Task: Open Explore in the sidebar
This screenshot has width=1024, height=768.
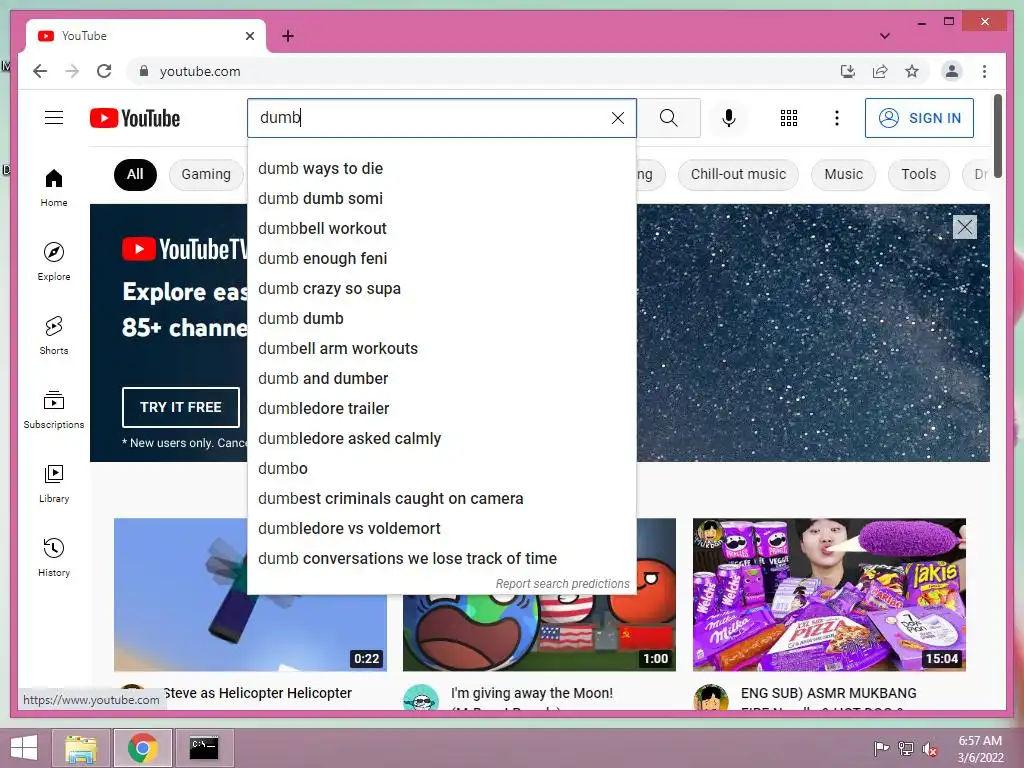Action: click(54, 261)
